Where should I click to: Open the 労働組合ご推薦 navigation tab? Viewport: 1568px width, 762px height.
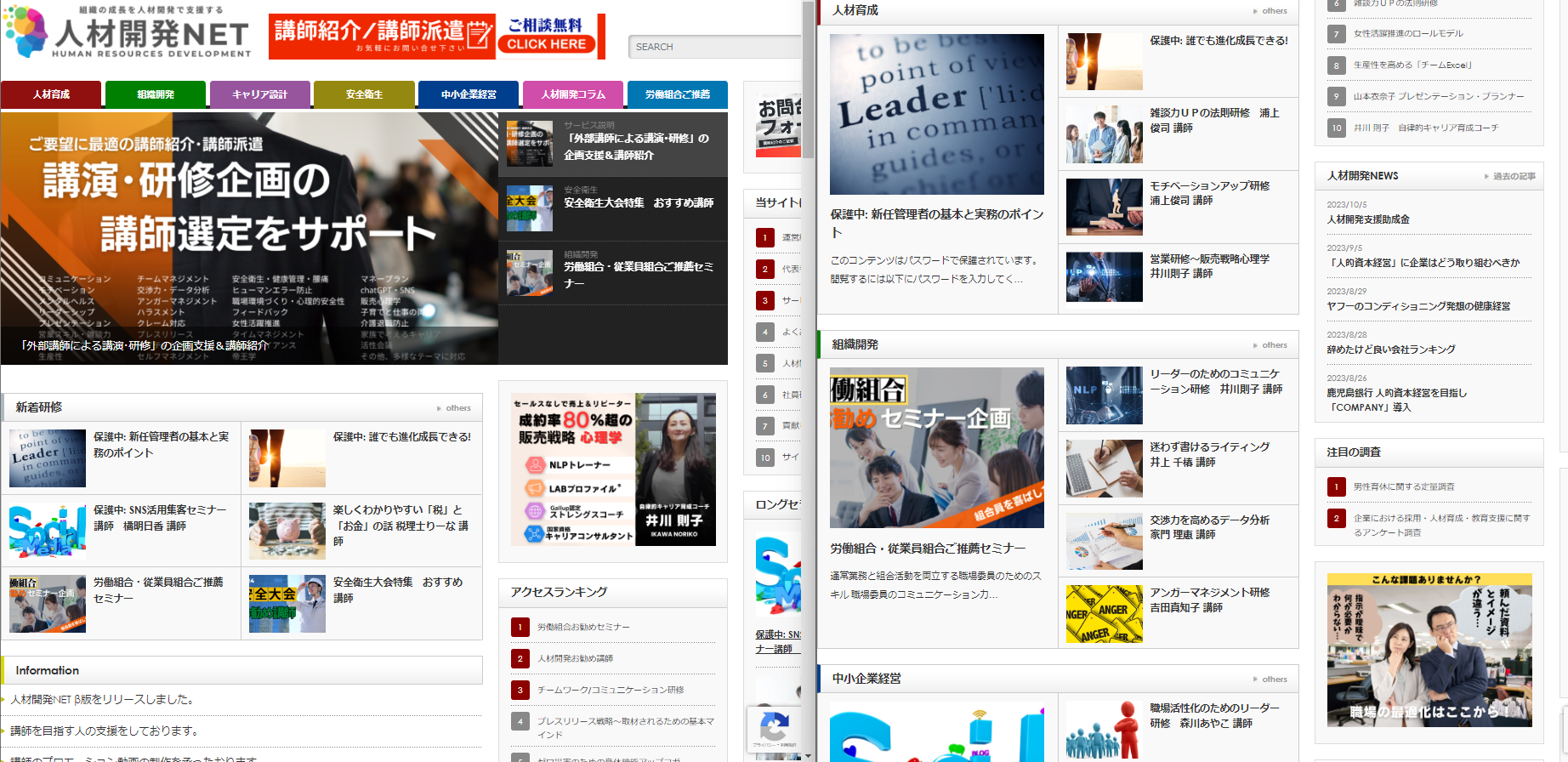tap(678, 94)
